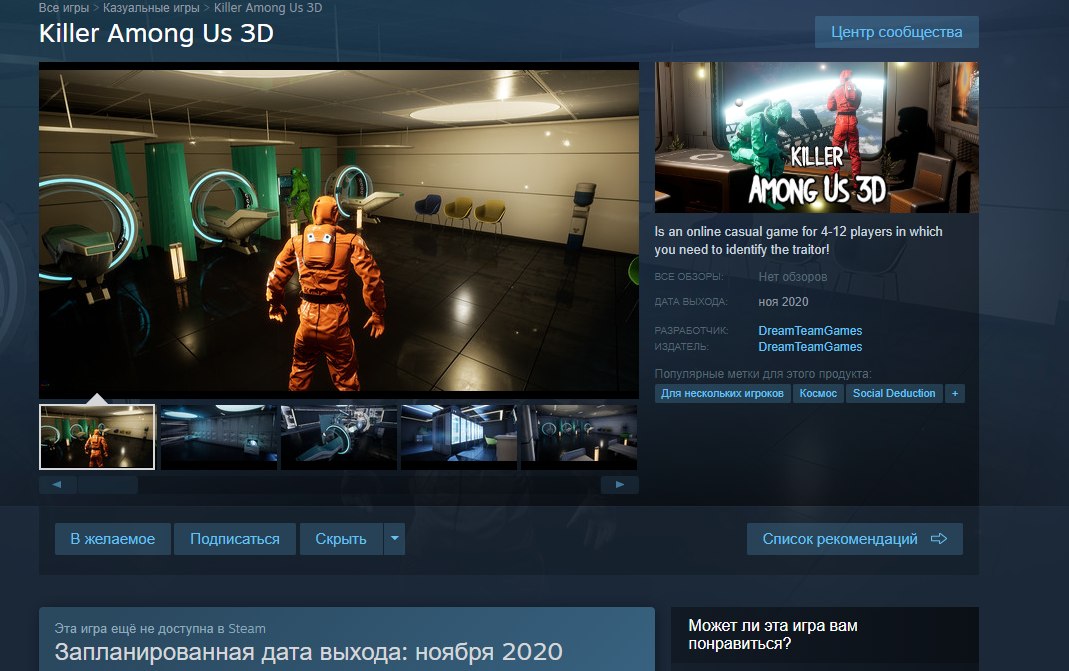The width and height of the screenshot is (1069, 671).
Task: Open the developer DreamTeamGames link
Action: tap(810, 331)
